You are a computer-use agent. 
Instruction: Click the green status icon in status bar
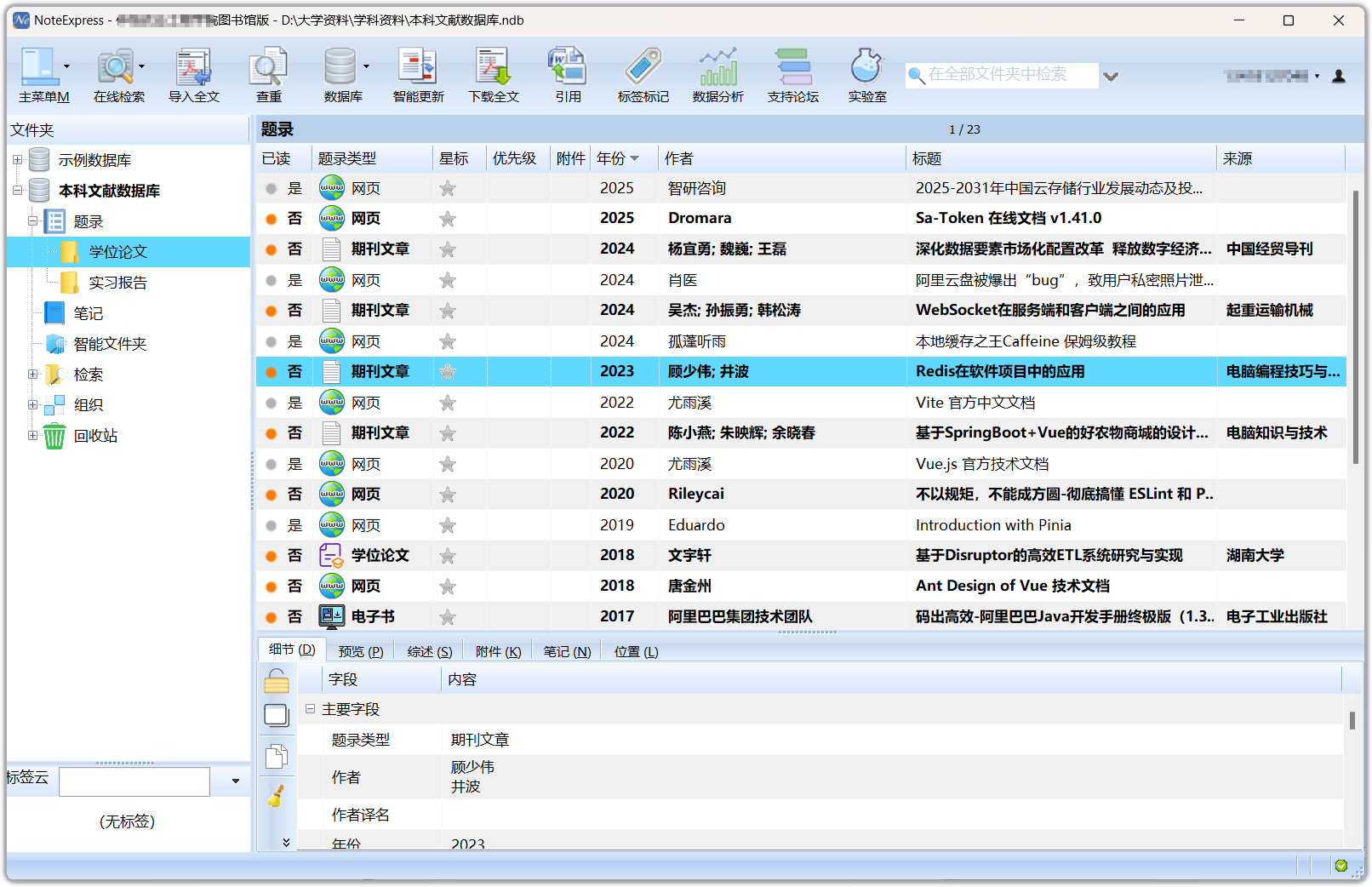pos(1341,866)
